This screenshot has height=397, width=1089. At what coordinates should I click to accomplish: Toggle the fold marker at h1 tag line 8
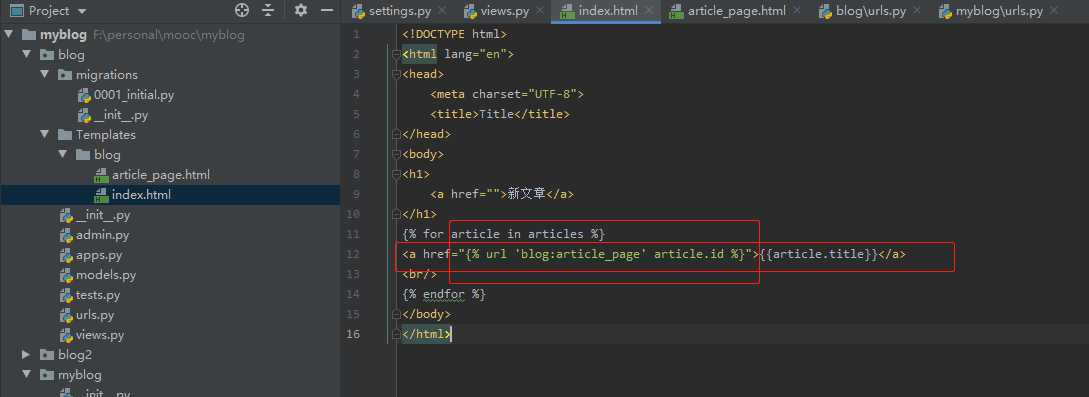(x=396, y=174)
